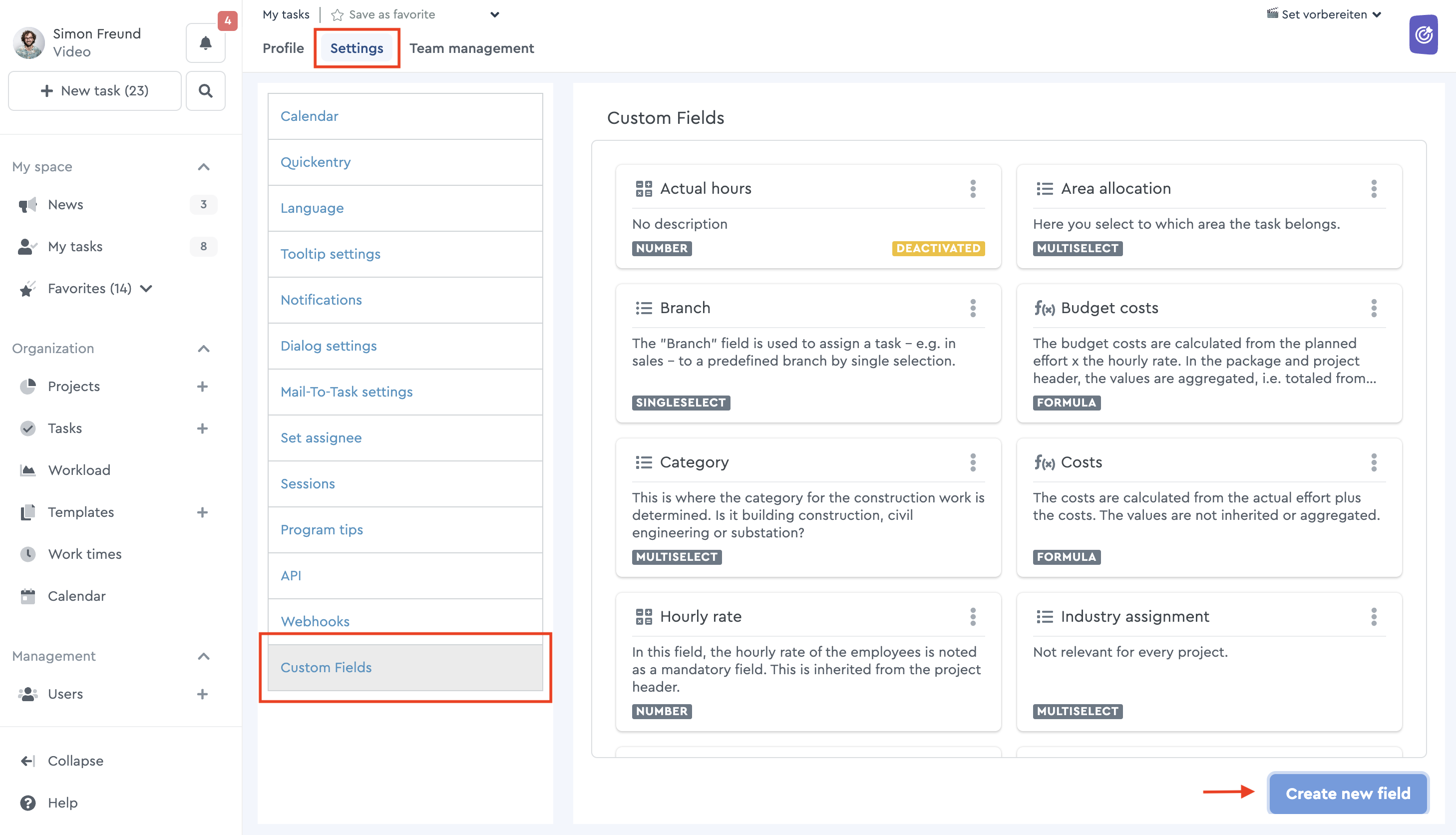Switch to the Team management tab
Image resolution: width=1456 pixels, height=835 pixels.
[471, 48]
